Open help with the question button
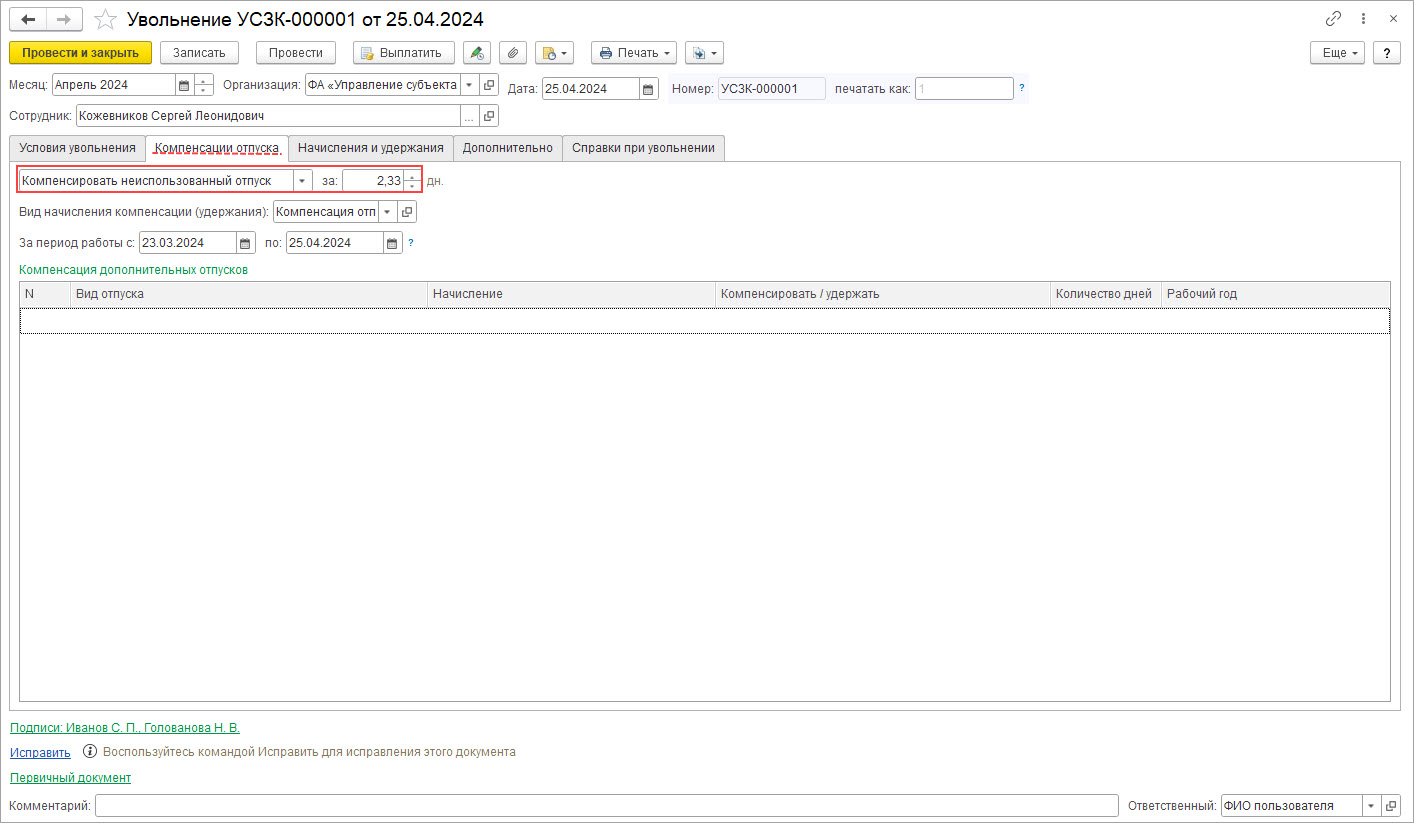 1387,53
